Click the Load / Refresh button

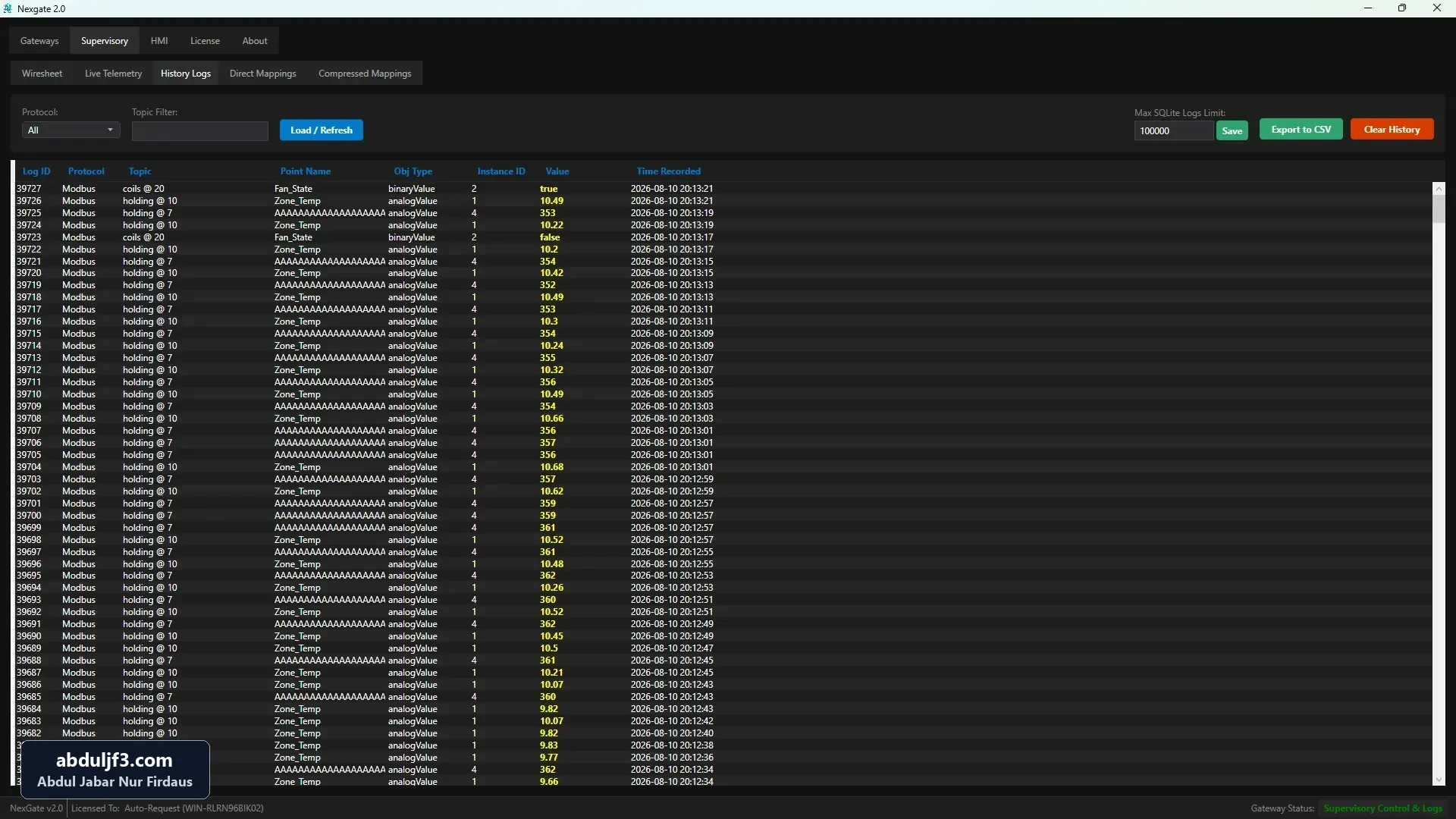pos(322,130)
